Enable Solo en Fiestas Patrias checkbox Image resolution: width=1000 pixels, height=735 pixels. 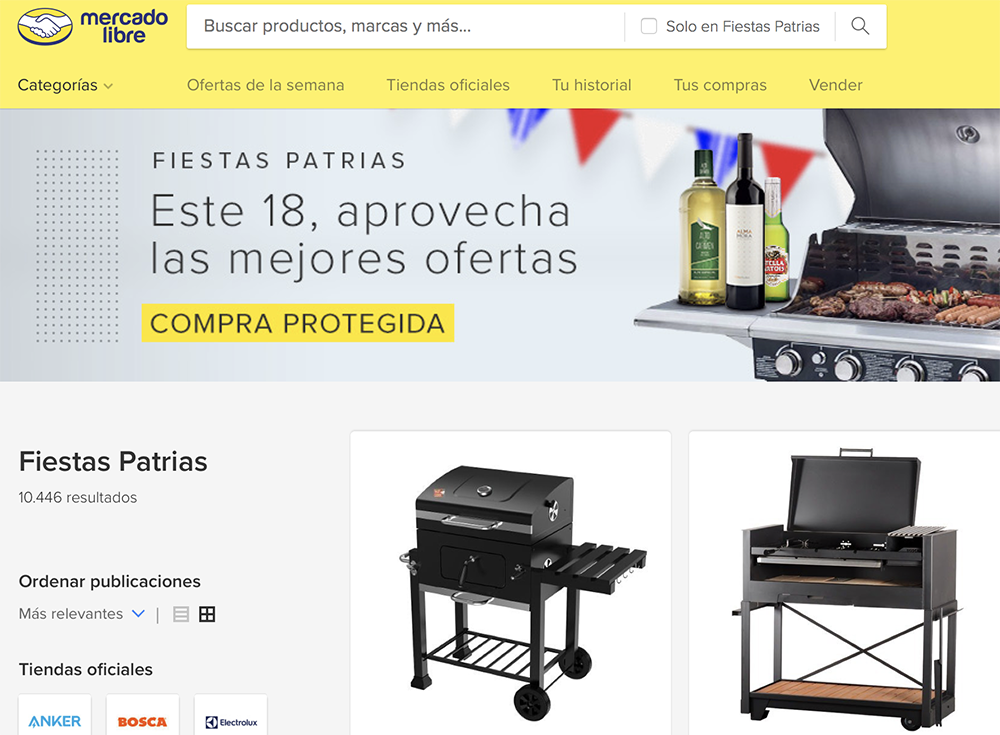649,26
